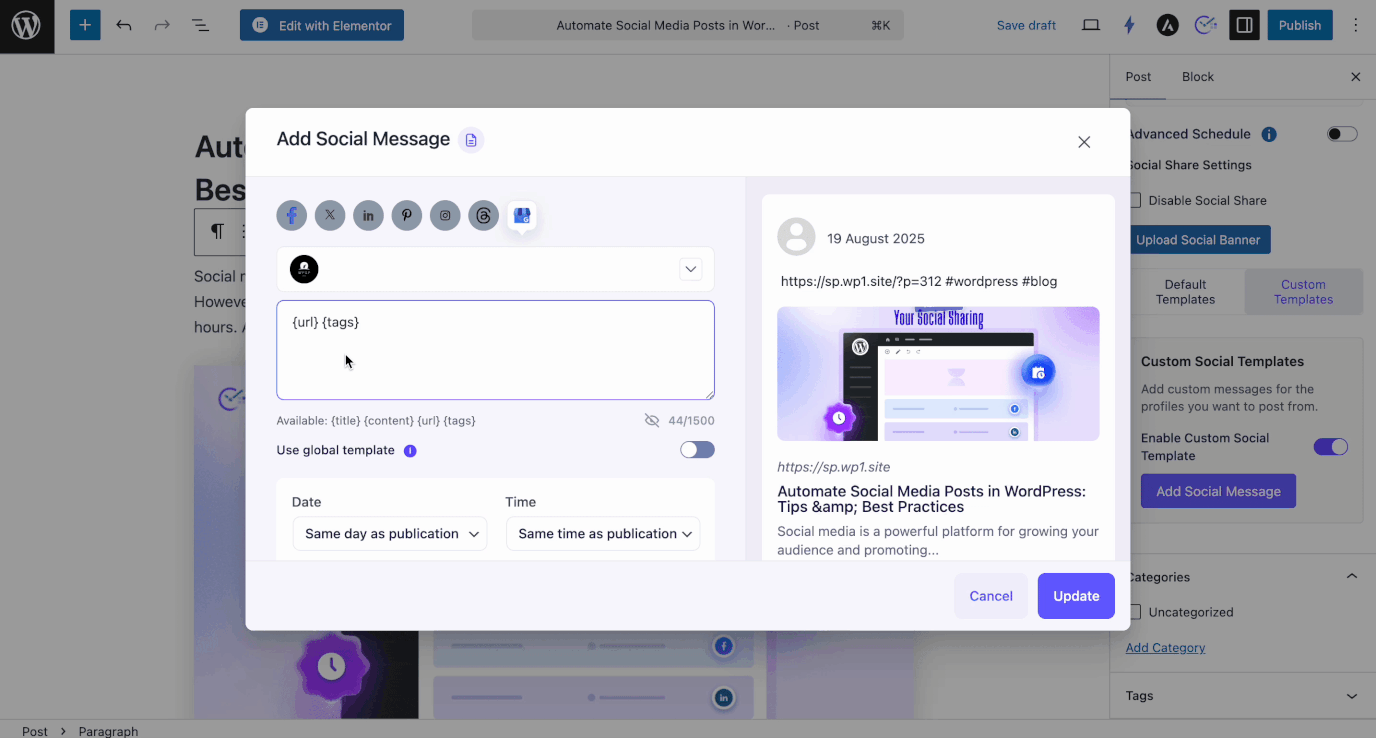The width and height of the screenshot is (1376, 738).
Task: Toggle the settings sidebar panel icon
Action: pyautogui.click(x=1244, y=25)
